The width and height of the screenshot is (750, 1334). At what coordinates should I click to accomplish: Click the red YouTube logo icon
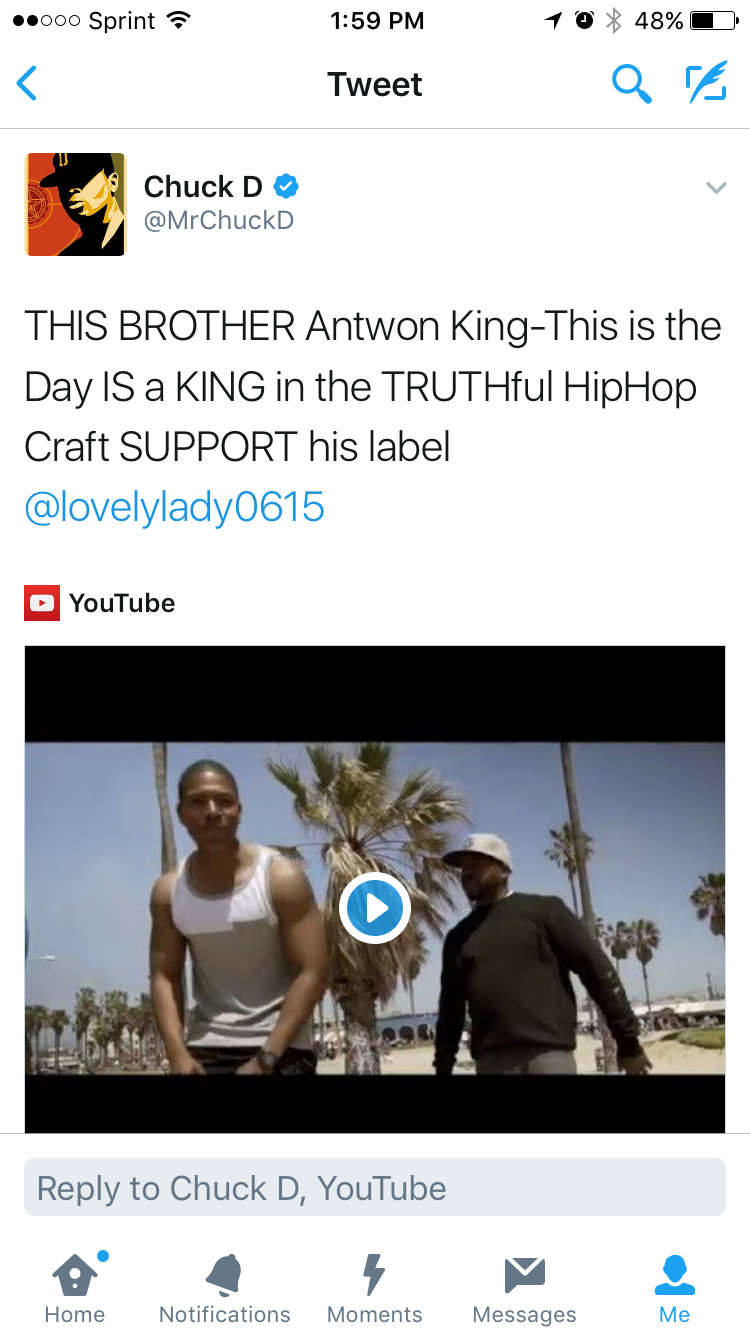[42, 603]
